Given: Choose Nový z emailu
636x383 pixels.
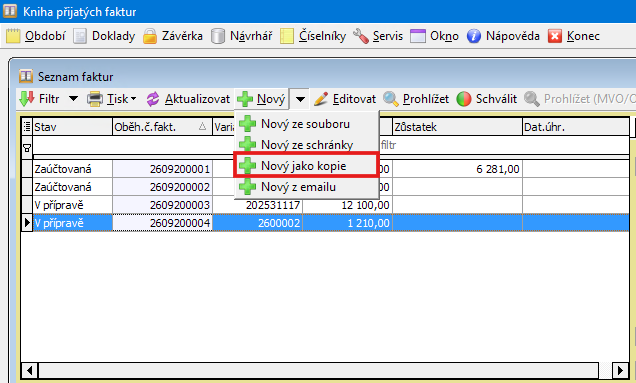Looking at the screenshot, I should point(307,187).
